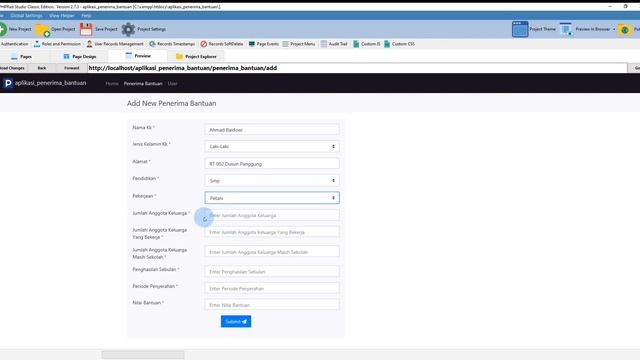640x360 pixels.
Task: Open the Global Settings menu
Action: 26,16
